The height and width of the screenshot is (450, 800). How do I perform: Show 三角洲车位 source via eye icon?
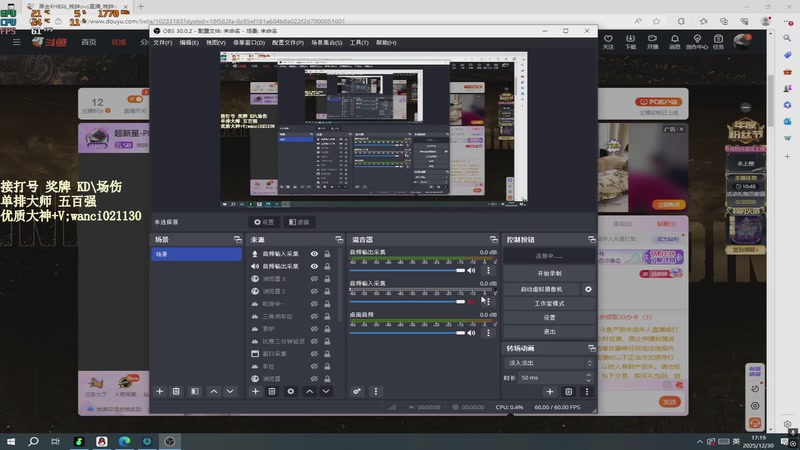(x=314, y=316)
